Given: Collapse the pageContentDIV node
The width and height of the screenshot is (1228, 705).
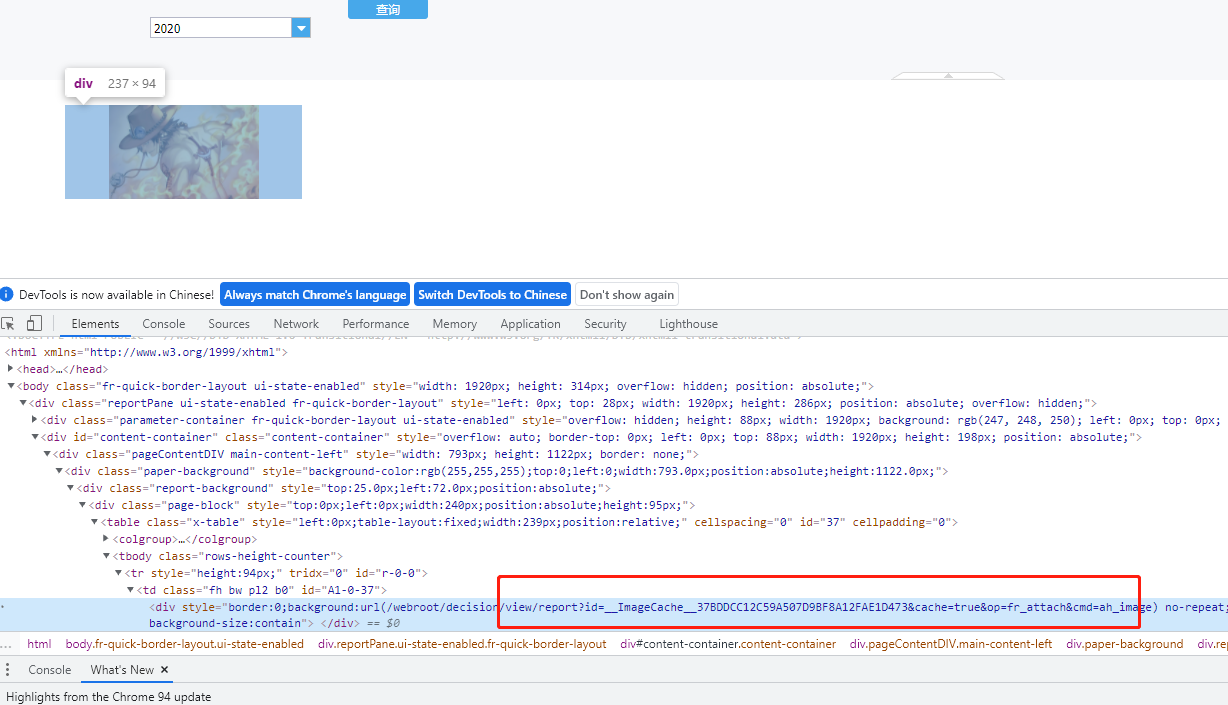Looking at the screenshot, I should [x=47, y=454].
